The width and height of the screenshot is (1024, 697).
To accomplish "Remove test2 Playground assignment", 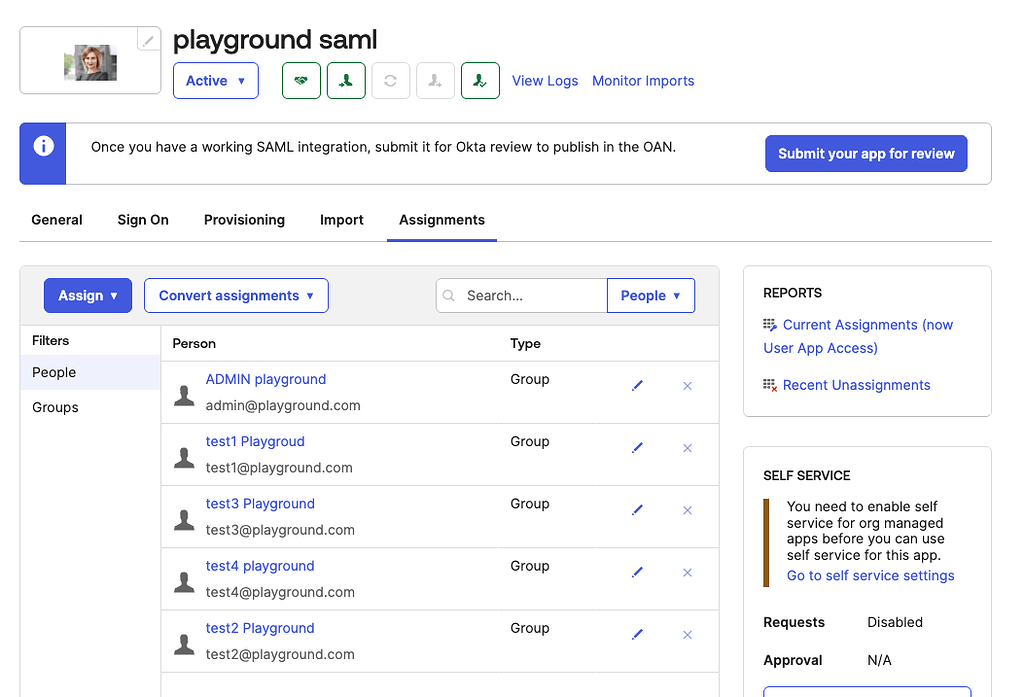I will (687, 635).
